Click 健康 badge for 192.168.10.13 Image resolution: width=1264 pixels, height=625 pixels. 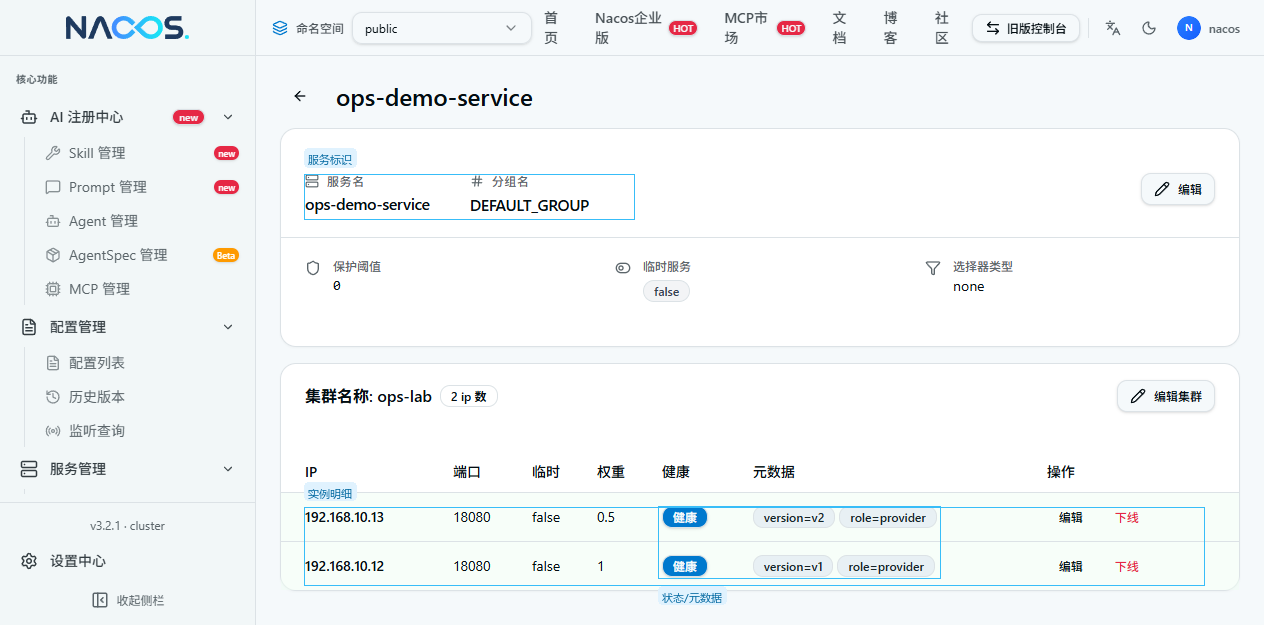(685, 517)
